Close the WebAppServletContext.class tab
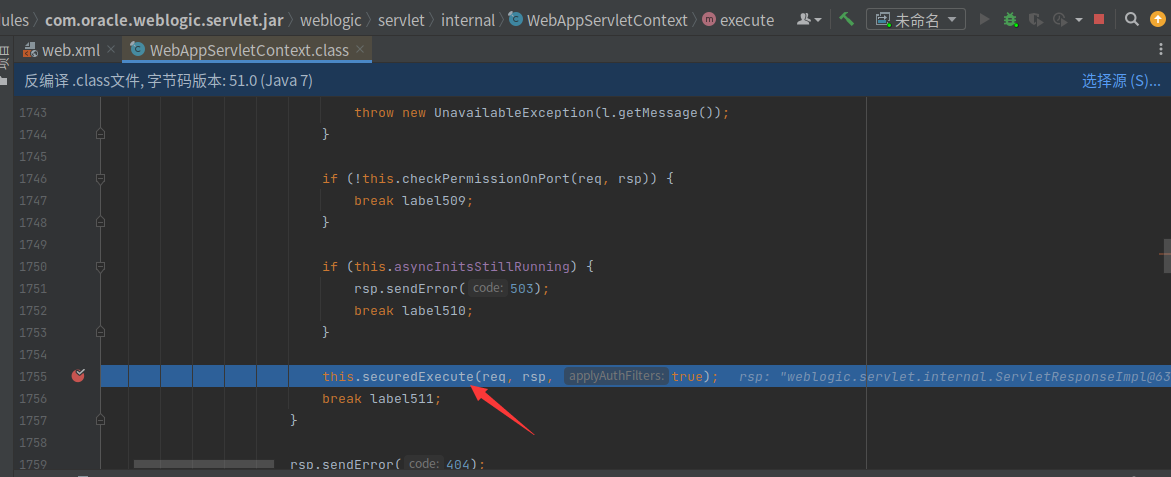 click(361, 50)
